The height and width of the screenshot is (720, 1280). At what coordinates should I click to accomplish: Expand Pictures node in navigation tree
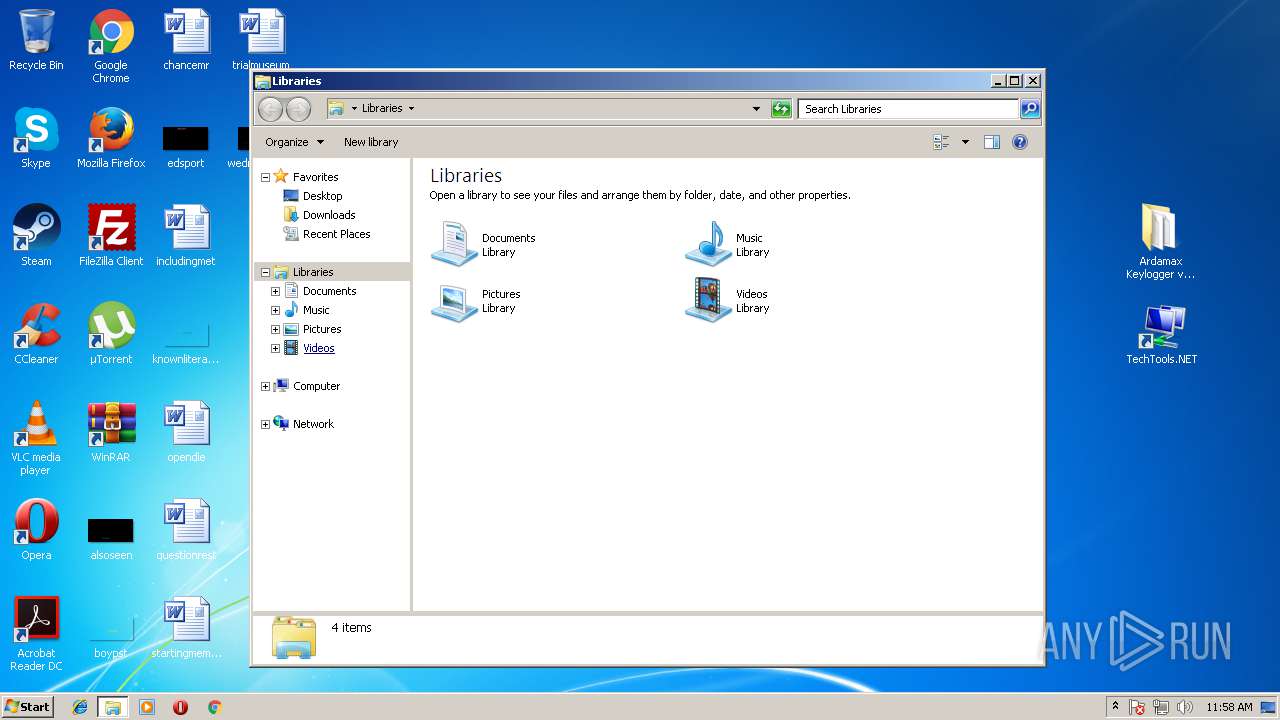[275, 329]
